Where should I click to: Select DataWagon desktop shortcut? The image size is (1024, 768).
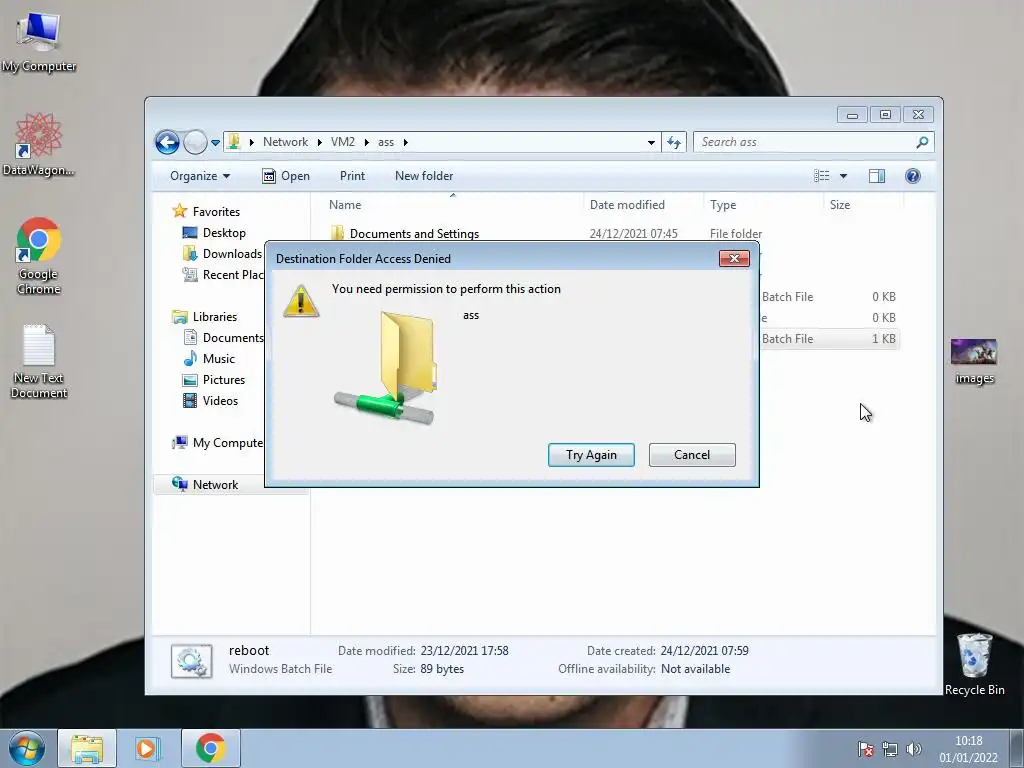click(39, 145)
